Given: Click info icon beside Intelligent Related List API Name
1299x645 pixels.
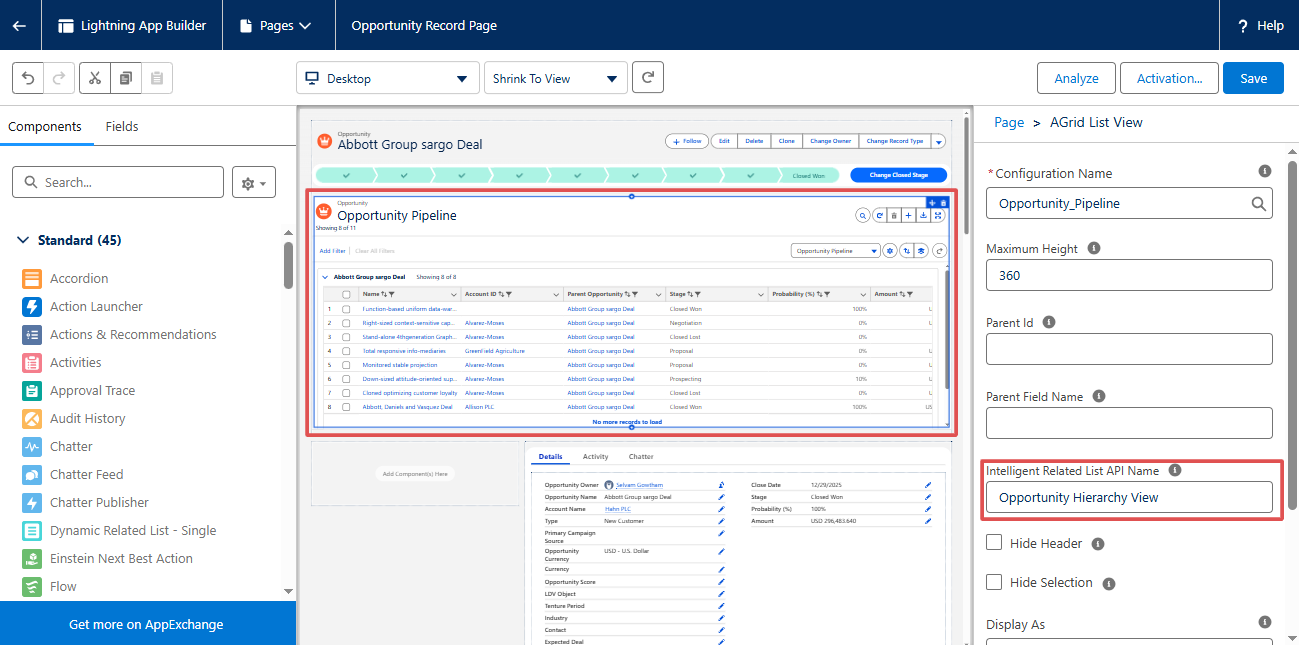Looking at the screenshot, I should 1175,470.
